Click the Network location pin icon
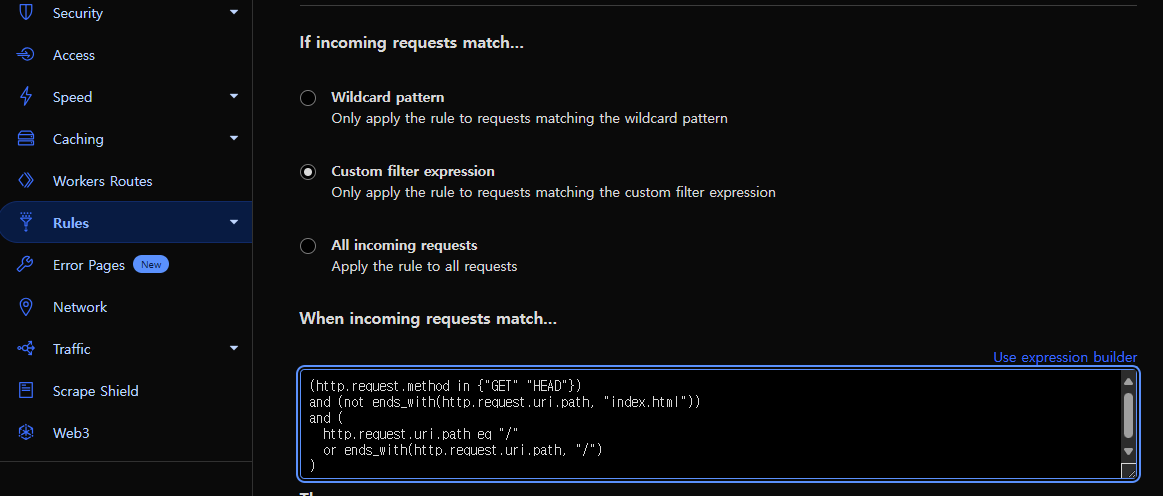The height and width of the screenshot is (496, 1163). coord(26,307)
